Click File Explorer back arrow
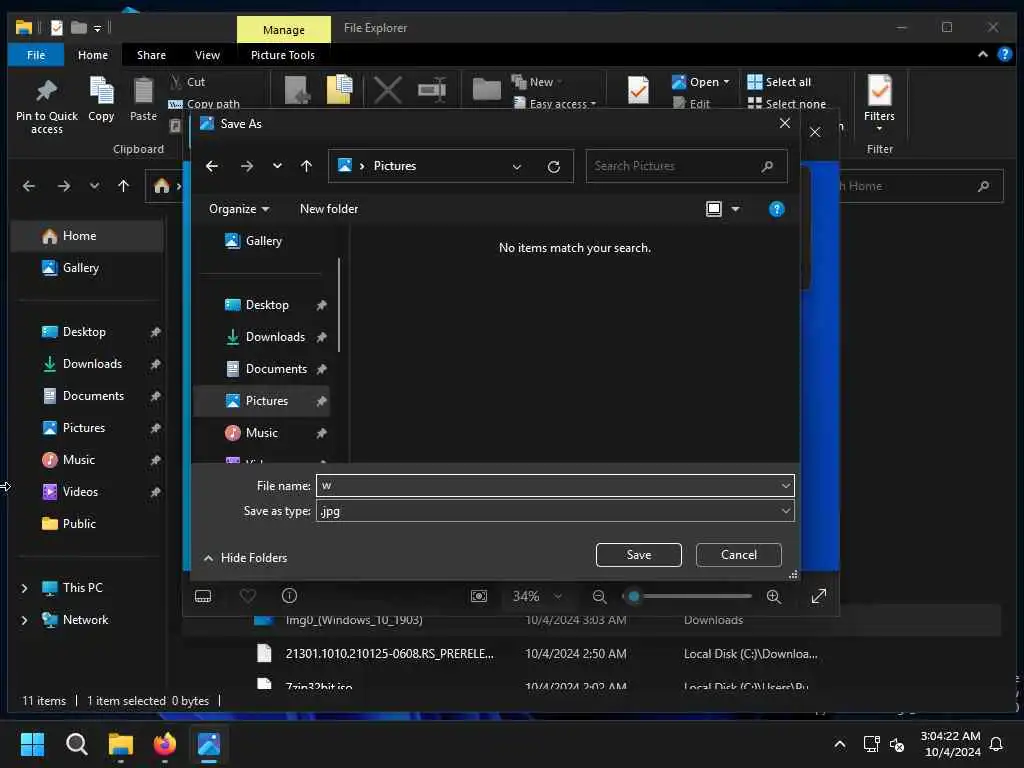Image resolution: width=1024 pixels, height=768 pixels. tap(29, 186)
